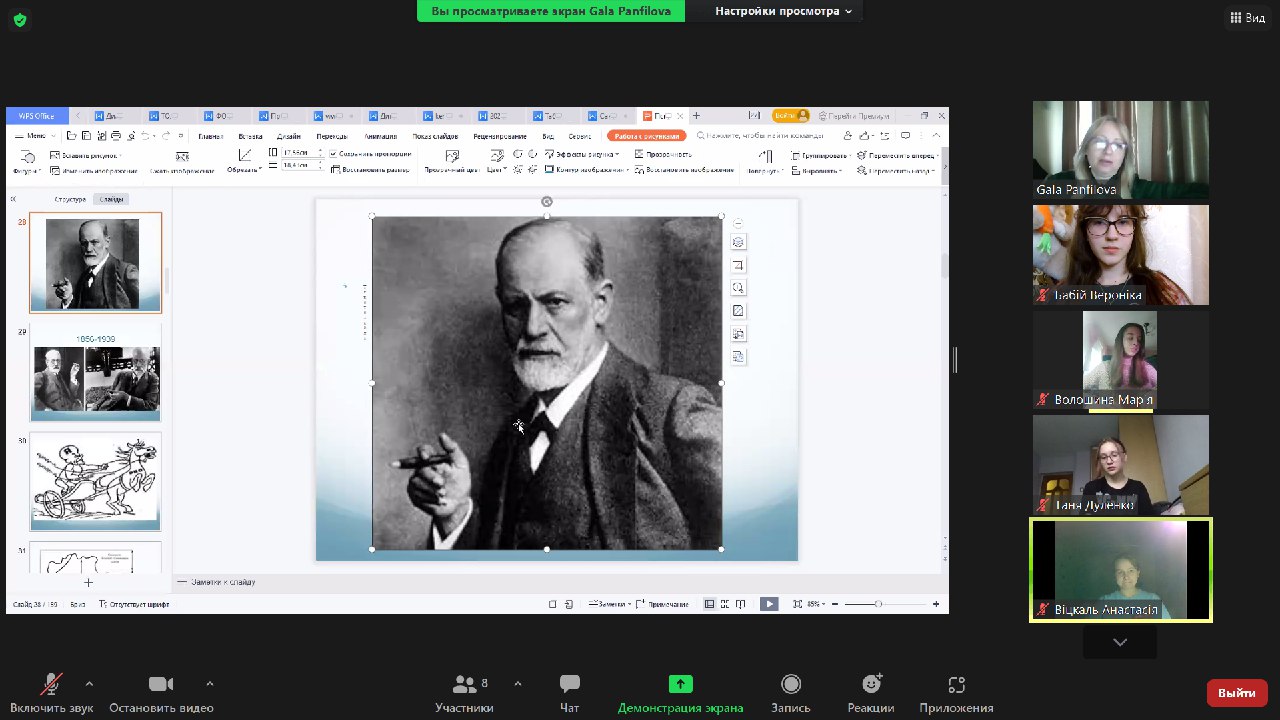
Task: Start slideshow with play button in status bar
Action: tap(769, 604)
